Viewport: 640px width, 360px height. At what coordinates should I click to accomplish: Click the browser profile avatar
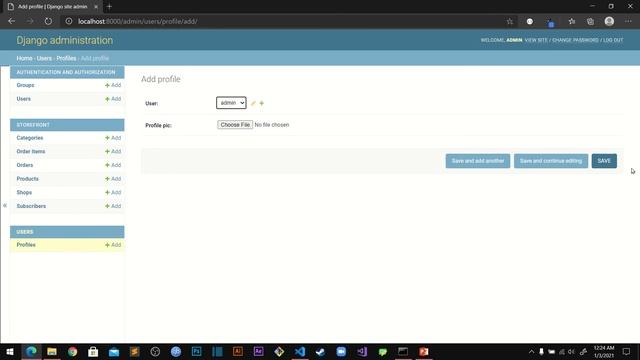coord(609,21)
